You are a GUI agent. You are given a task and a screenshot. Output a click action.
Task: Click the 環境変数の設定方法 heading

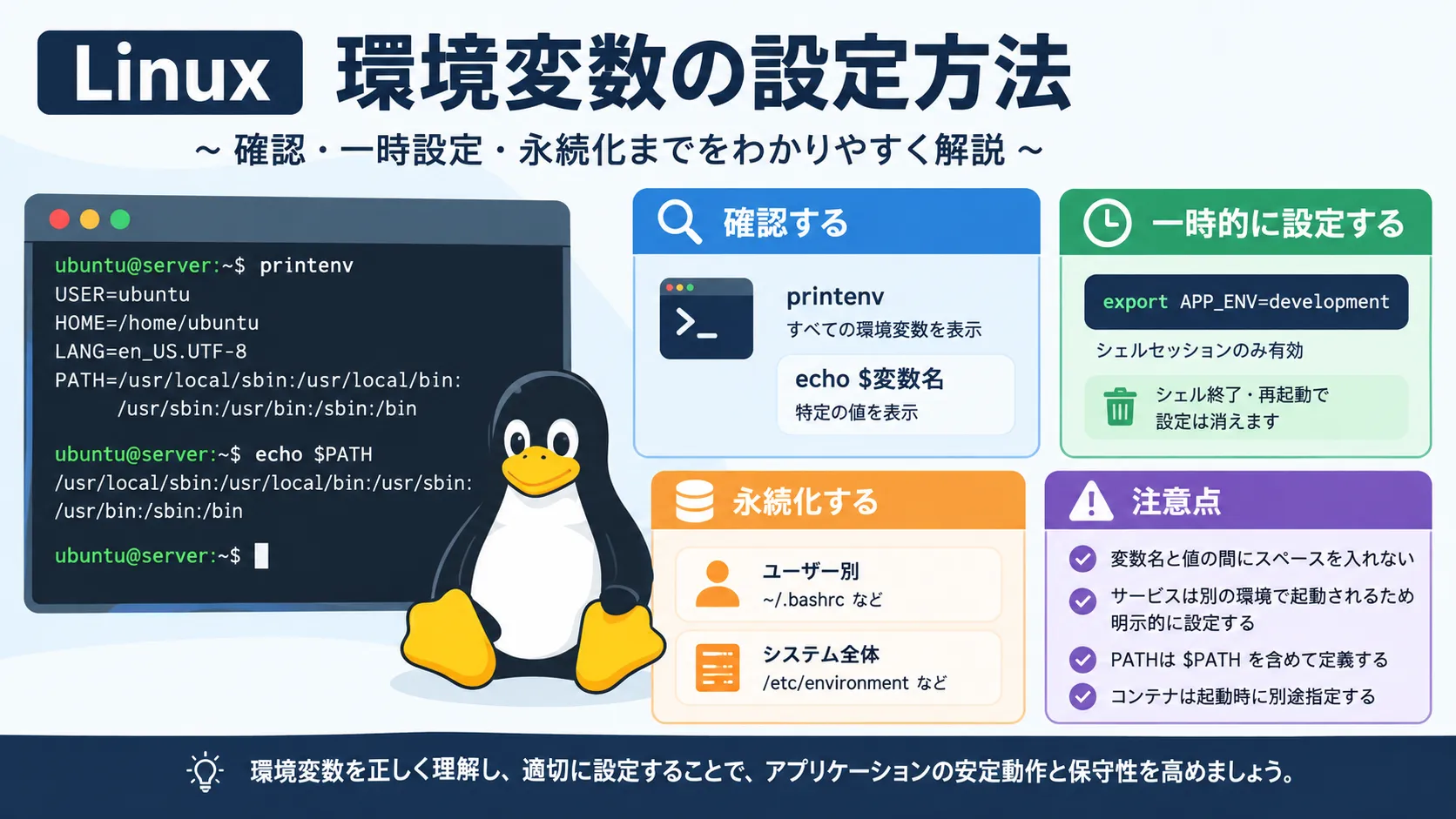point(704,73)
